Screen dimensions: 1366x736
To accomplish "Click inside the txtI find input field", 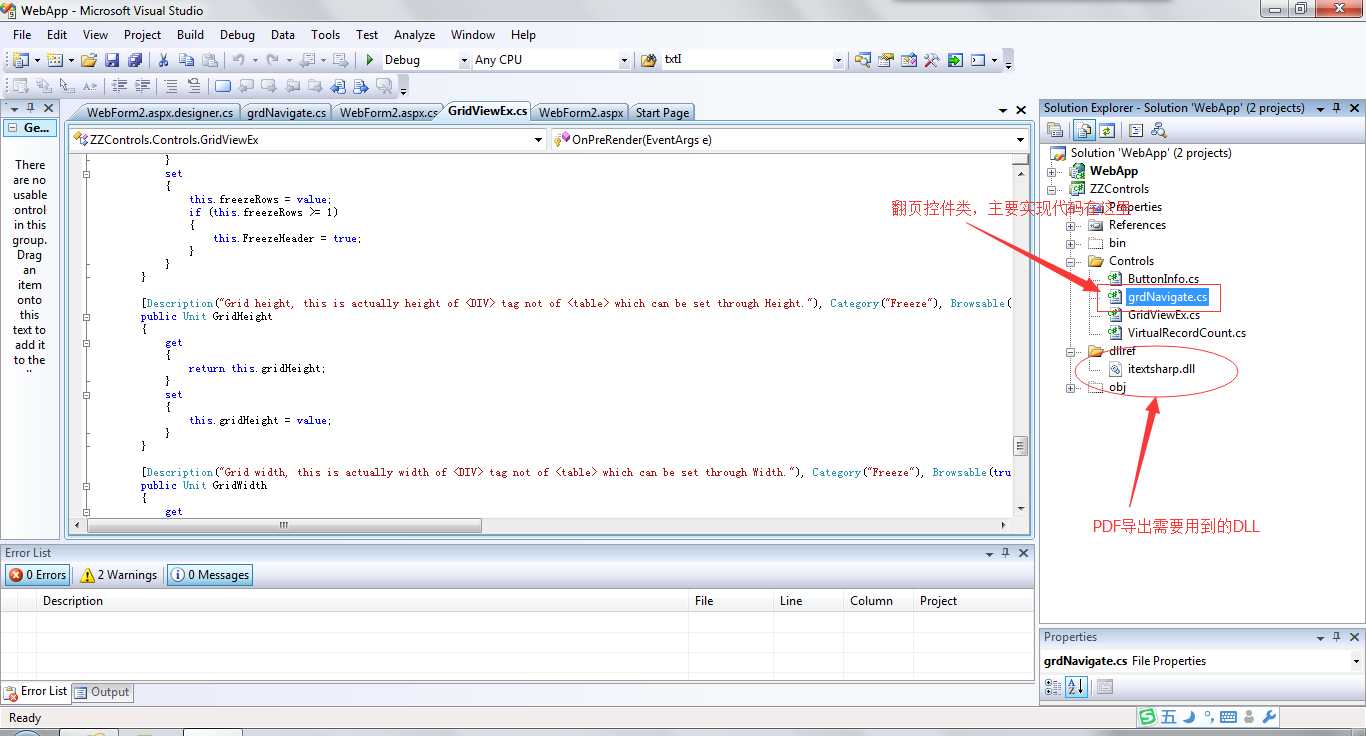I will [746, 60].
